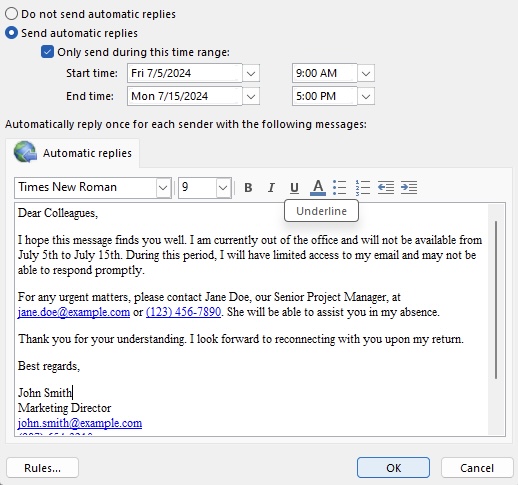Viewport: 518px width, 485px height.
Task: Select Do not send automatic replies
Action: [11, 14]
